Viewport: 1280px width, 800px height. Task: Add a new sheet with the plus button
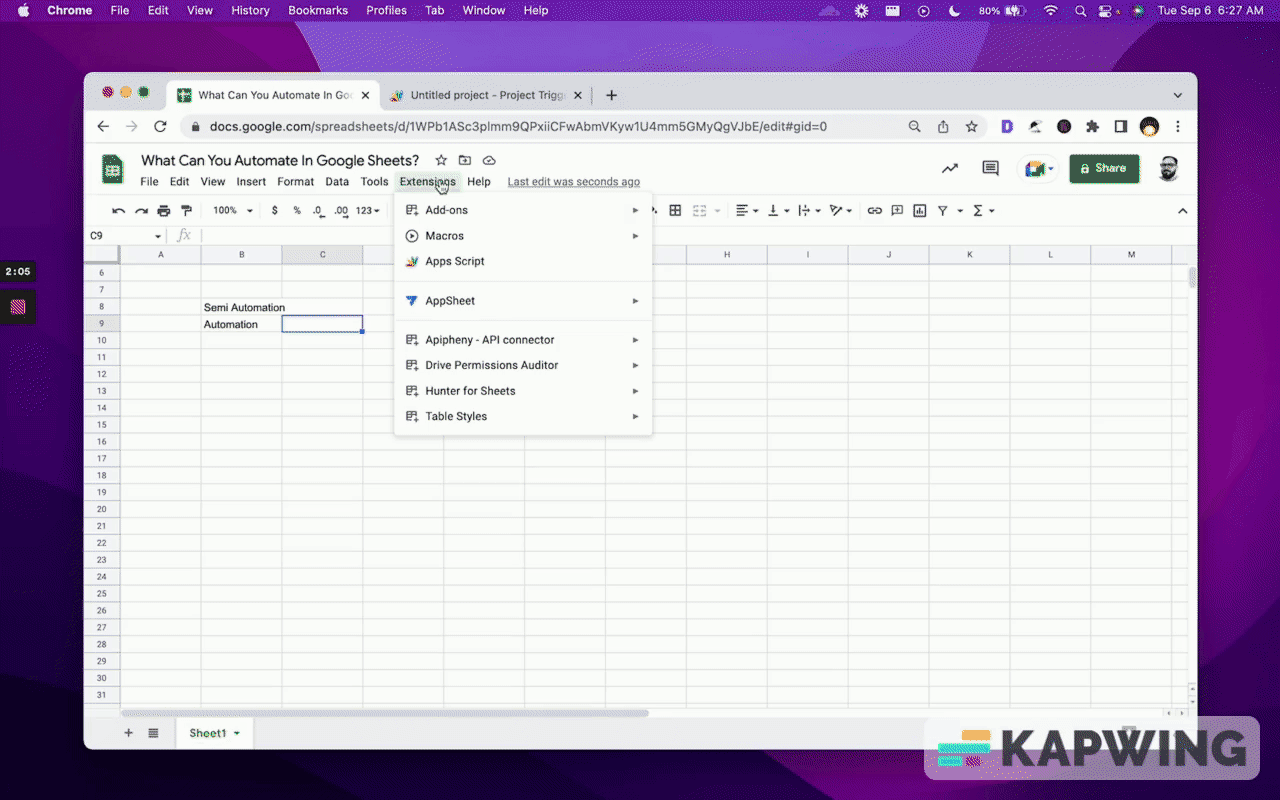coord(128,733)
